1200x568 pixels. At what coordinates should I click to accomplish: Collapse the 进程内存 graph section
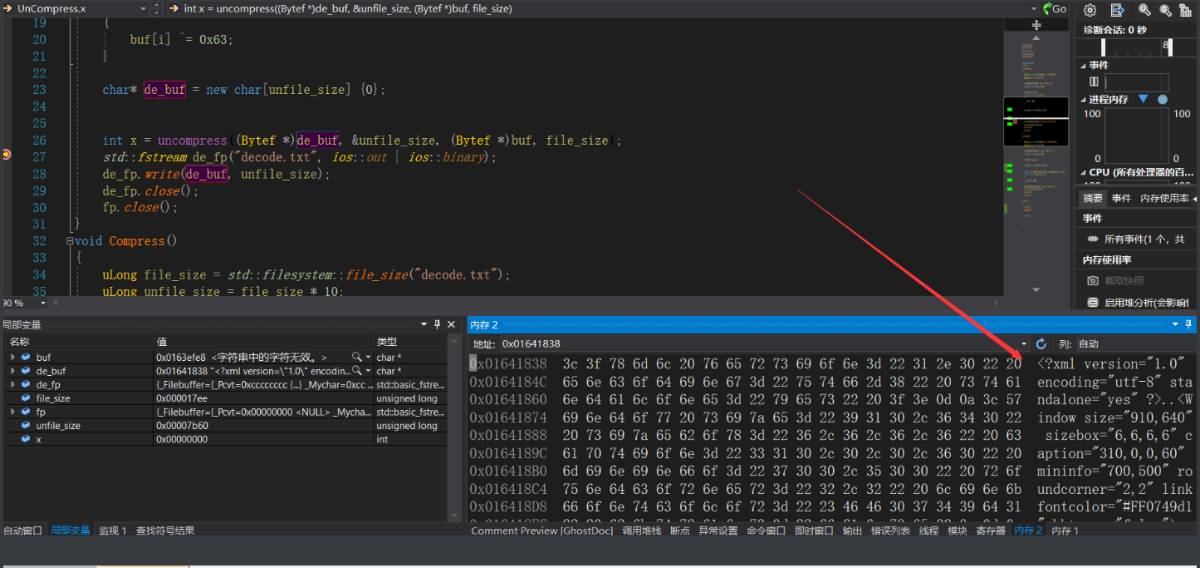pyautogui.click(x=1082, y=99)
